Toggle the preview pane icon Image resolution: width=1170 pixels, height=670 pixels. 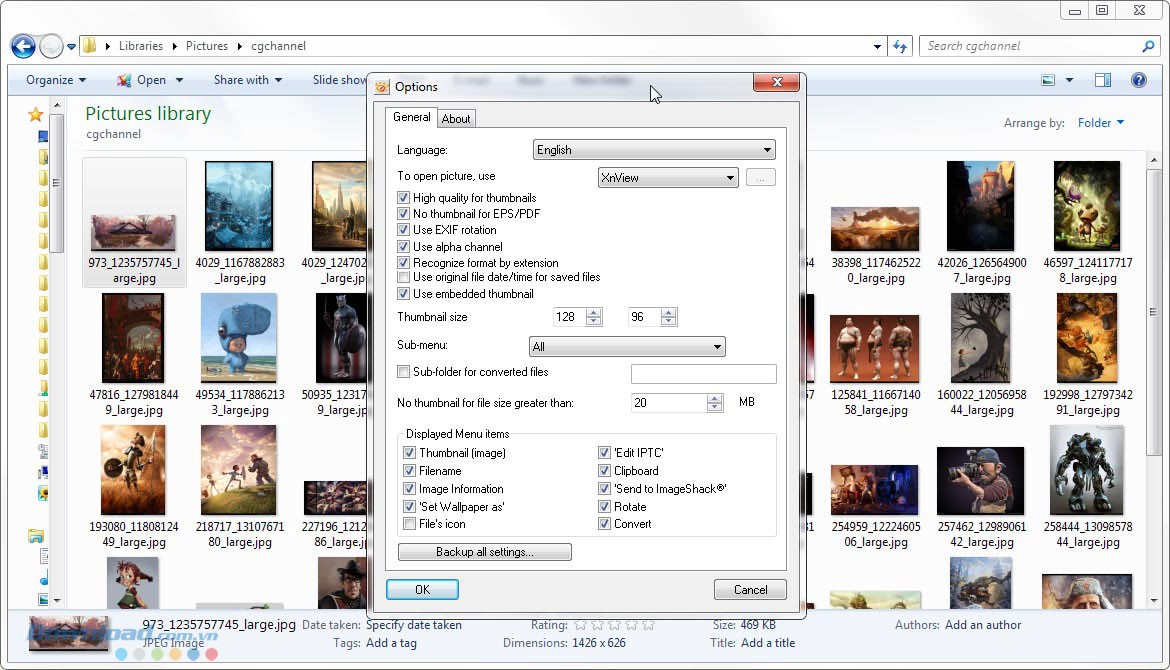1102,80
